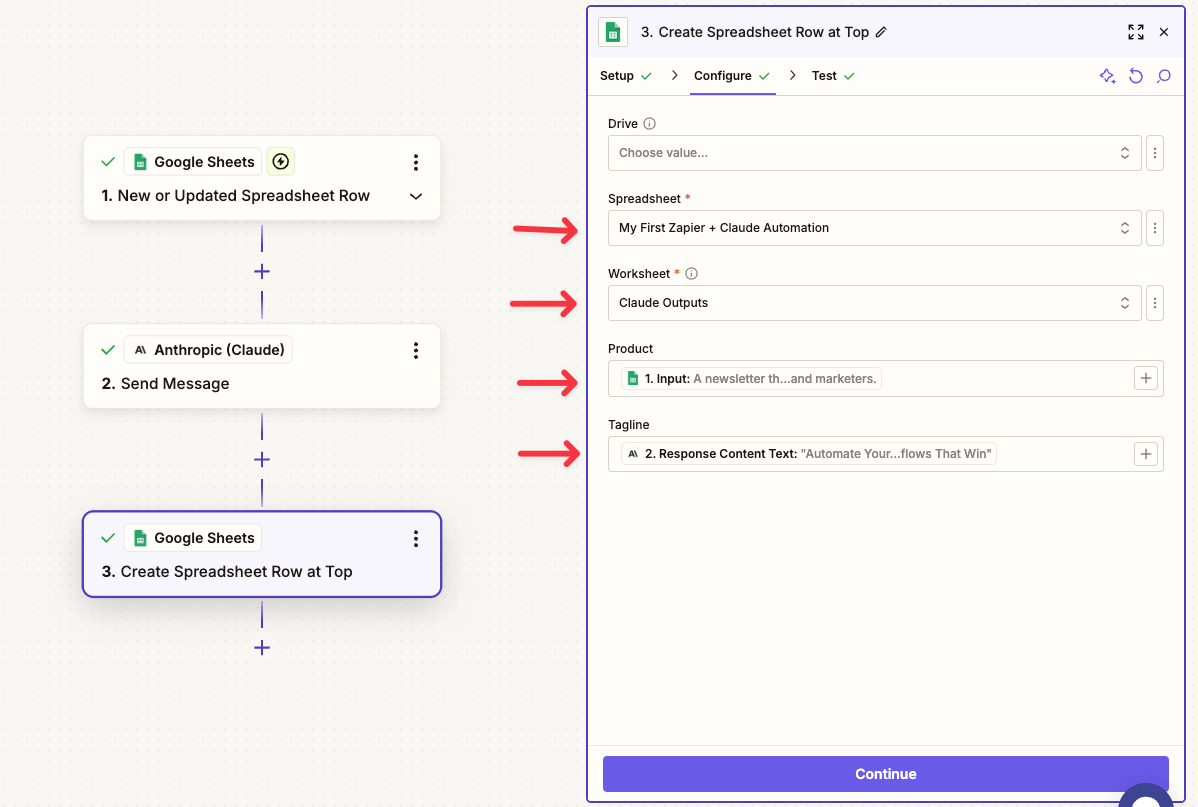Viewport: 1198px width, 807px height.
Task: Open the three-dot menu on Anthropic (Claude) step
Action: click(416, 350)
